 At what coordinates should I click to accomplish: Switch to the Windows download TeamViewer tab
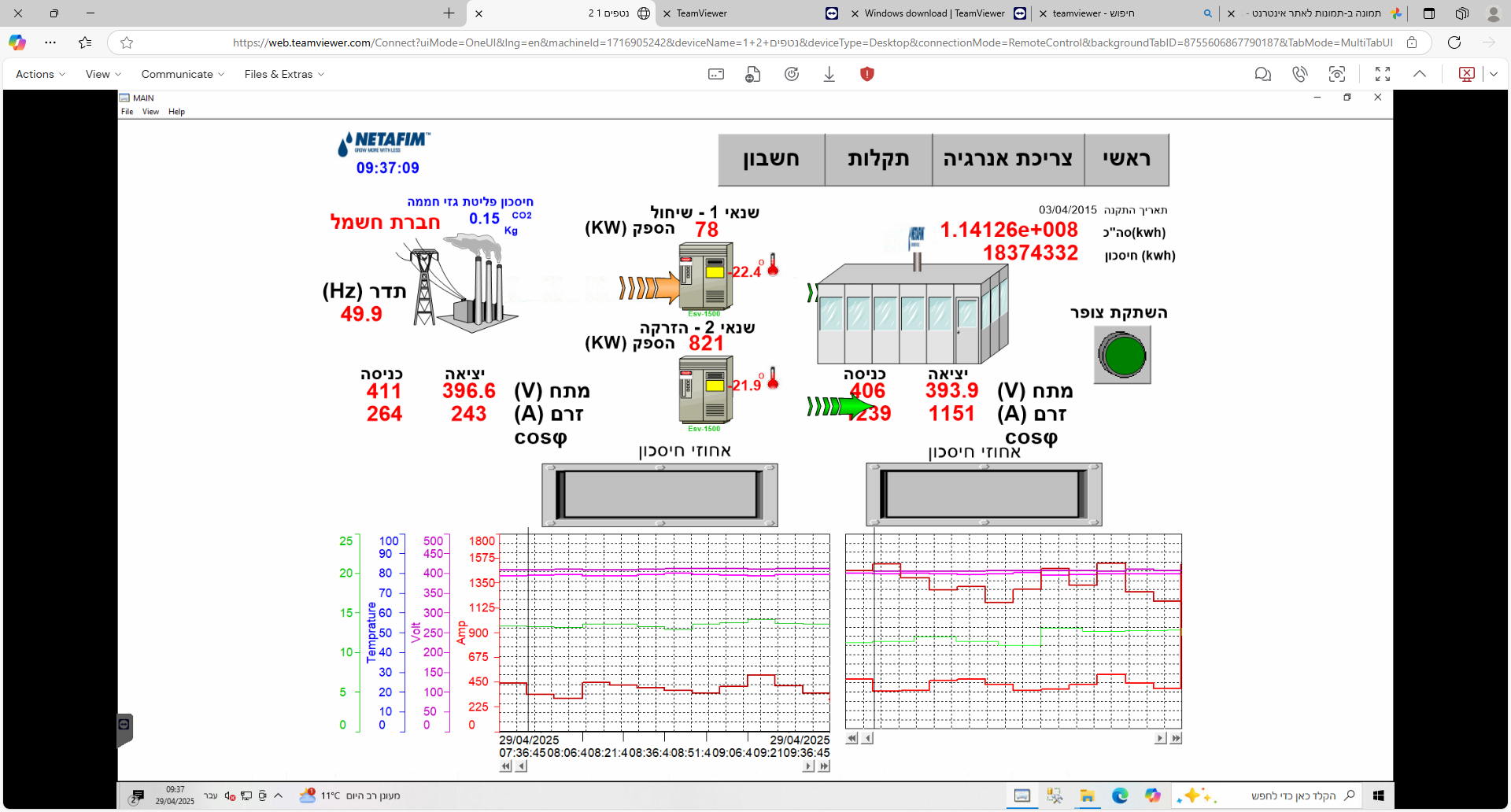pos(933,13)
